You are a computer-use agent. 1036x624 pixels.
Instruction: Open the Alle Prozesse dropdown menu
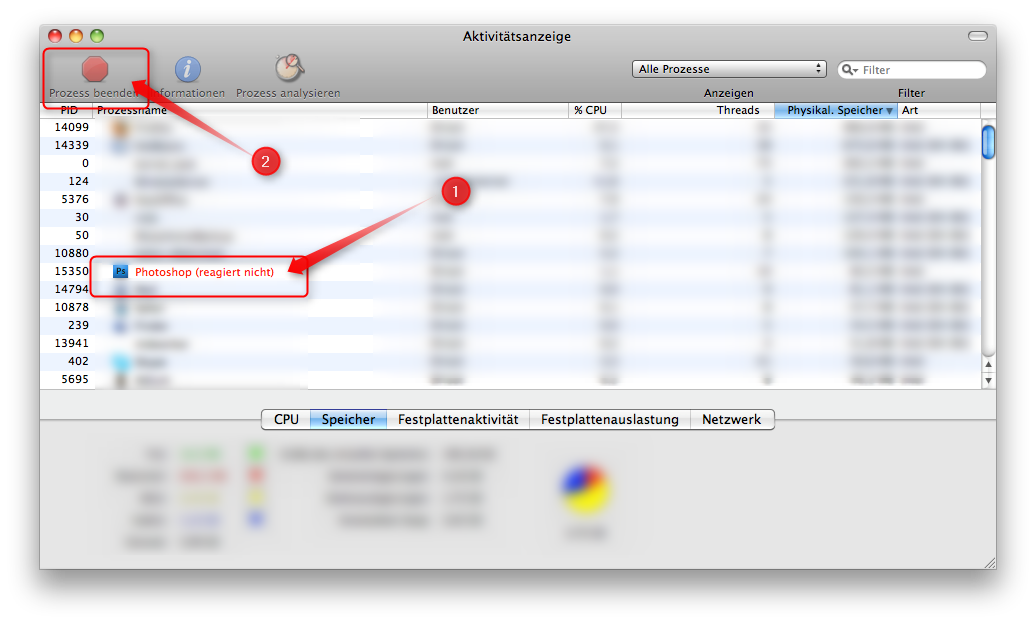[x=728, y=68]
